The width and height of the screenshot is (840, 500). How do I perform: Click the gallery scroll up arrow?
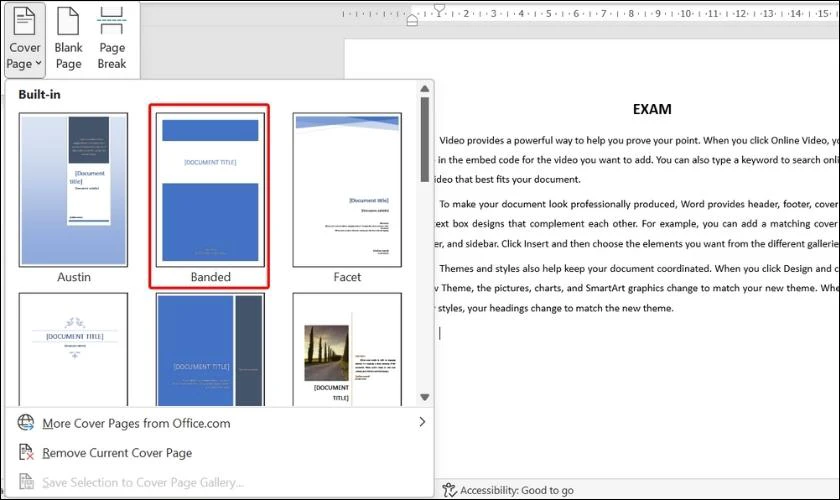[425, 88]
